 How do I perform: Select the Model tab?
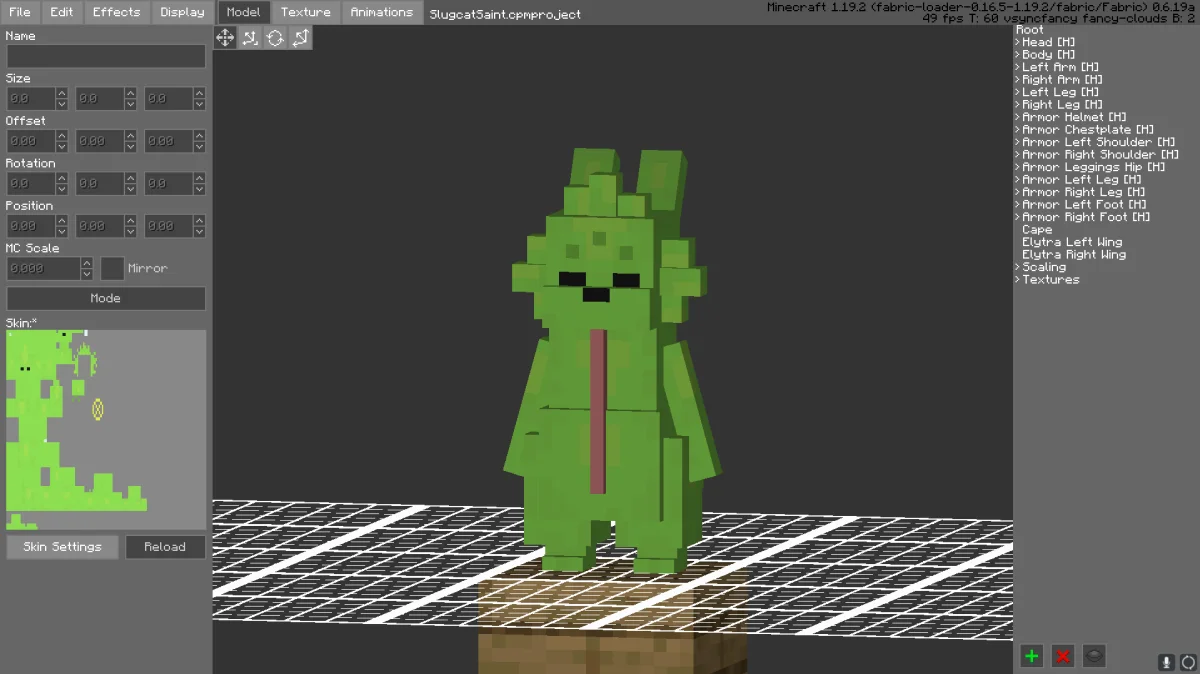tap(244, 13)
